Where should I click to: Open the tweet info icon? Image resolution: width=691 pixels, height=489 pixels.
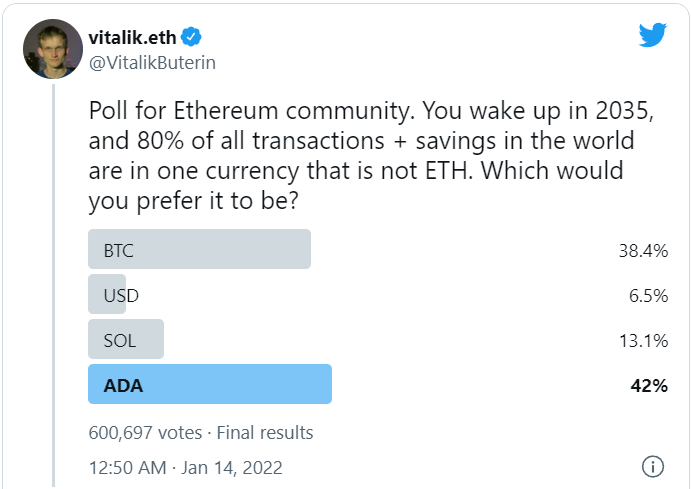pos(652,467)
